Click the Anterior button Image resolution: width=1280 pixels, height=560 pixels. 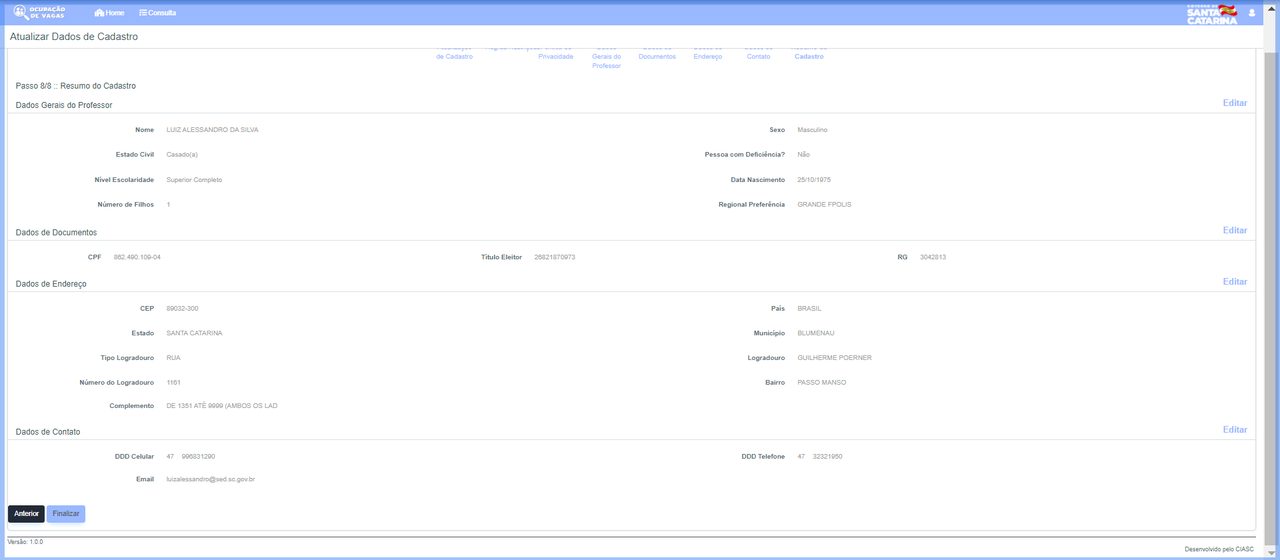pos(26,514)
